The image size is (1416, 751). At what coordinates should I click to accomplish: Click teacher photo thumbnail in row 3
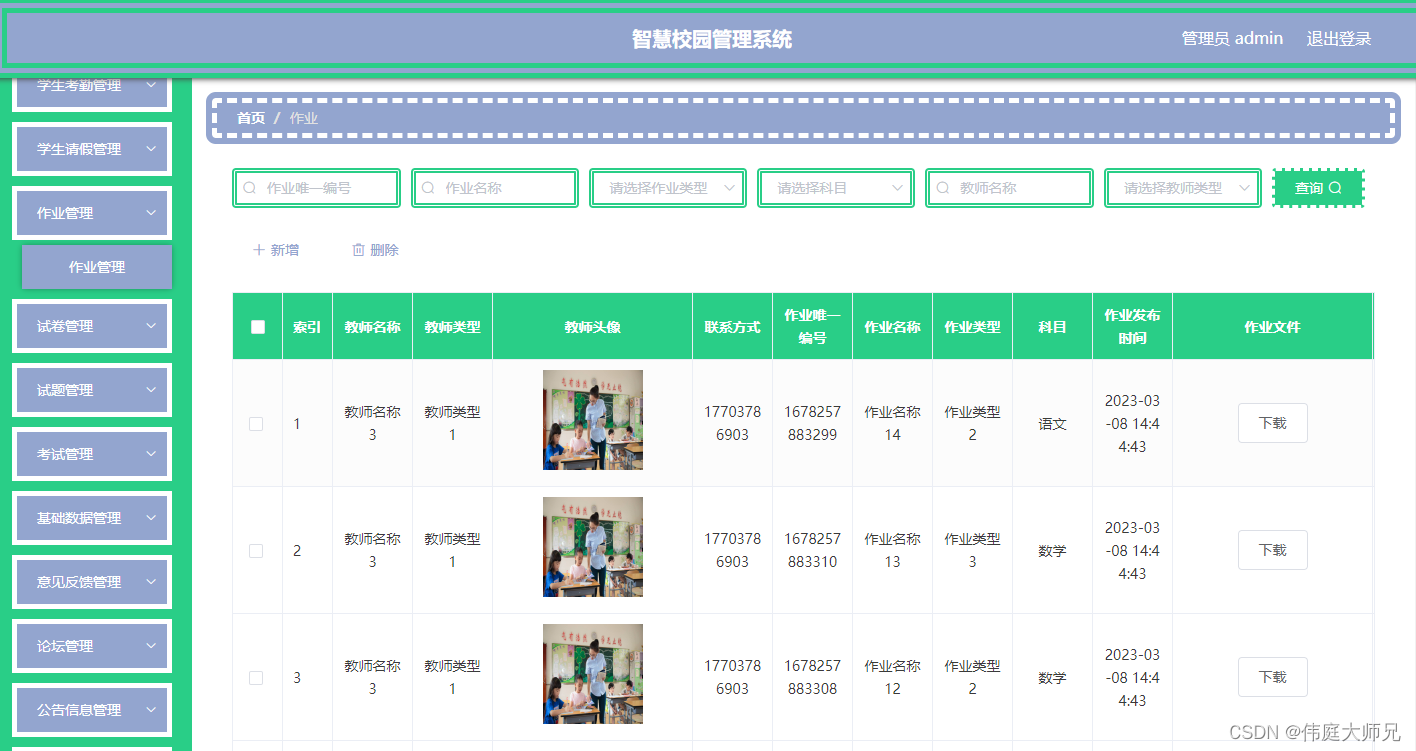(x=593, y=674)
